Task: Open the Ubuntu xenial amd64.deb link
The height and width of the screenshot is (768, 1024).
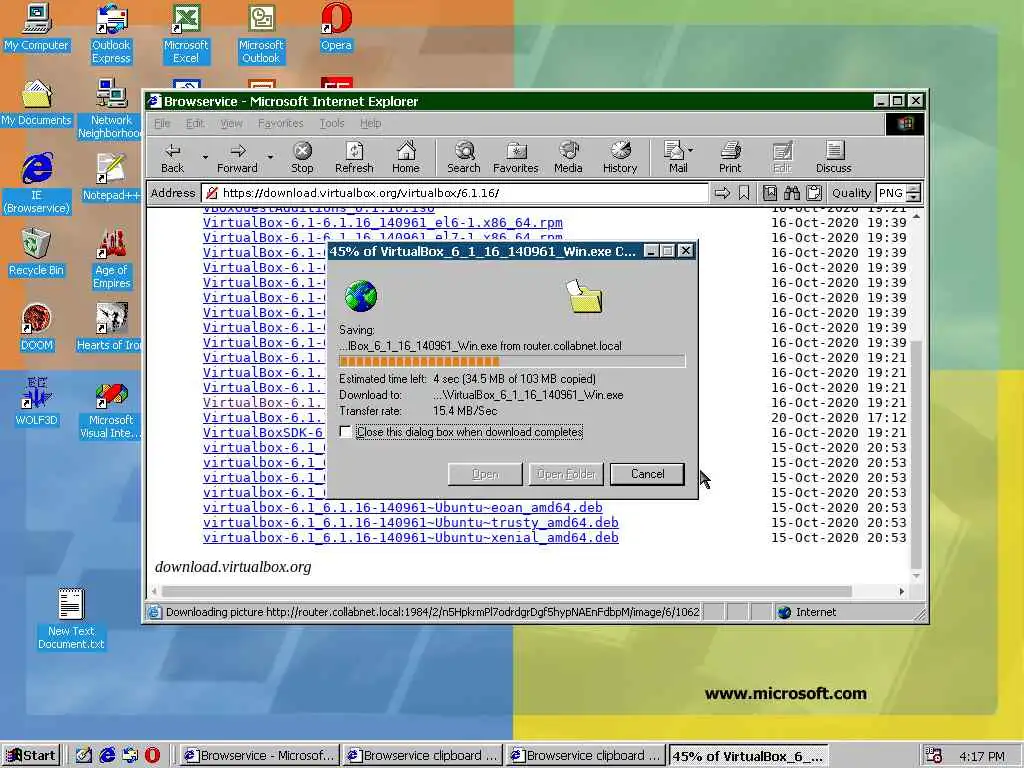Action: (x=410, y=537)
